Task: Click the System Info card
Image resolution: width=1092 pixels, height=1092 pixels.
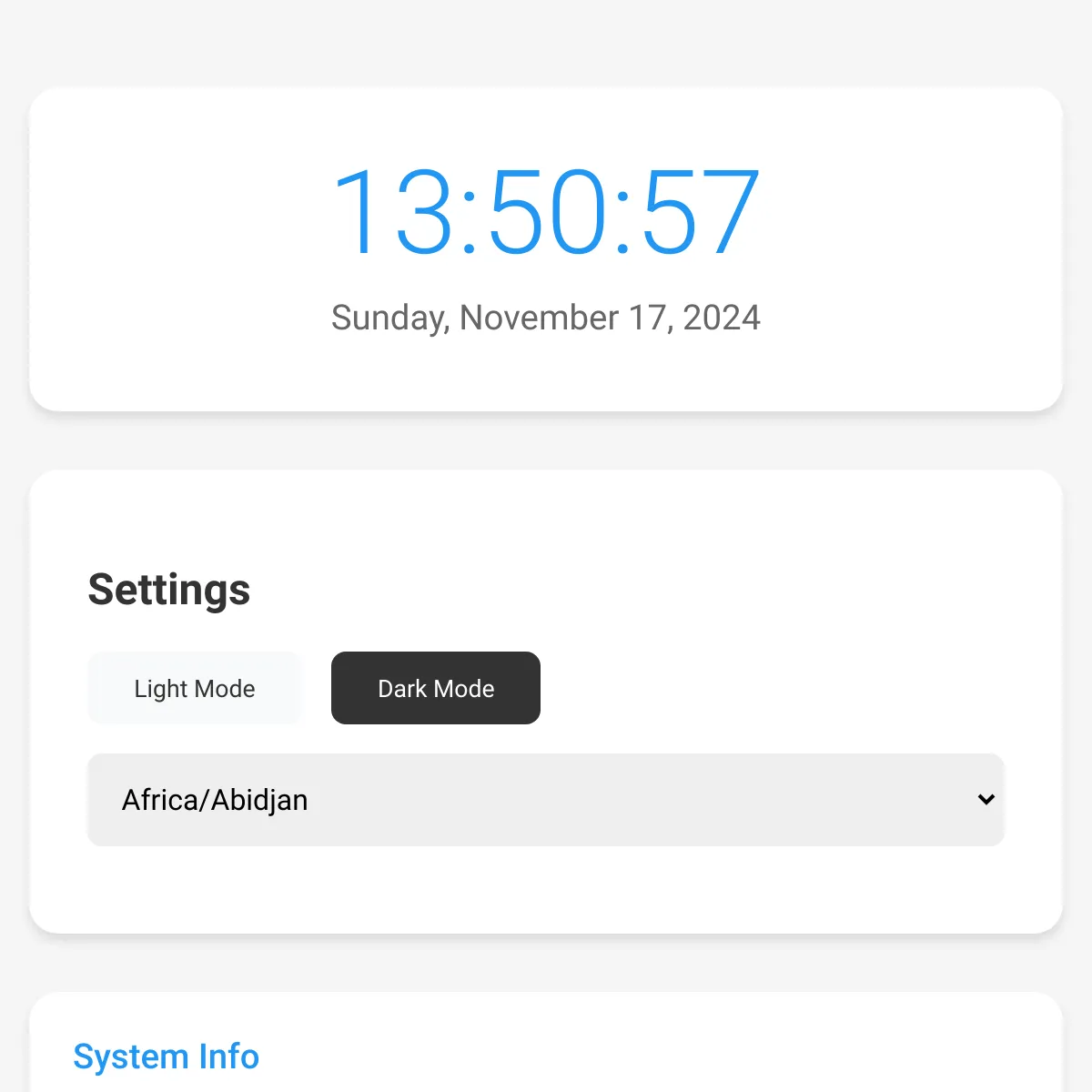Action: 546,1043
